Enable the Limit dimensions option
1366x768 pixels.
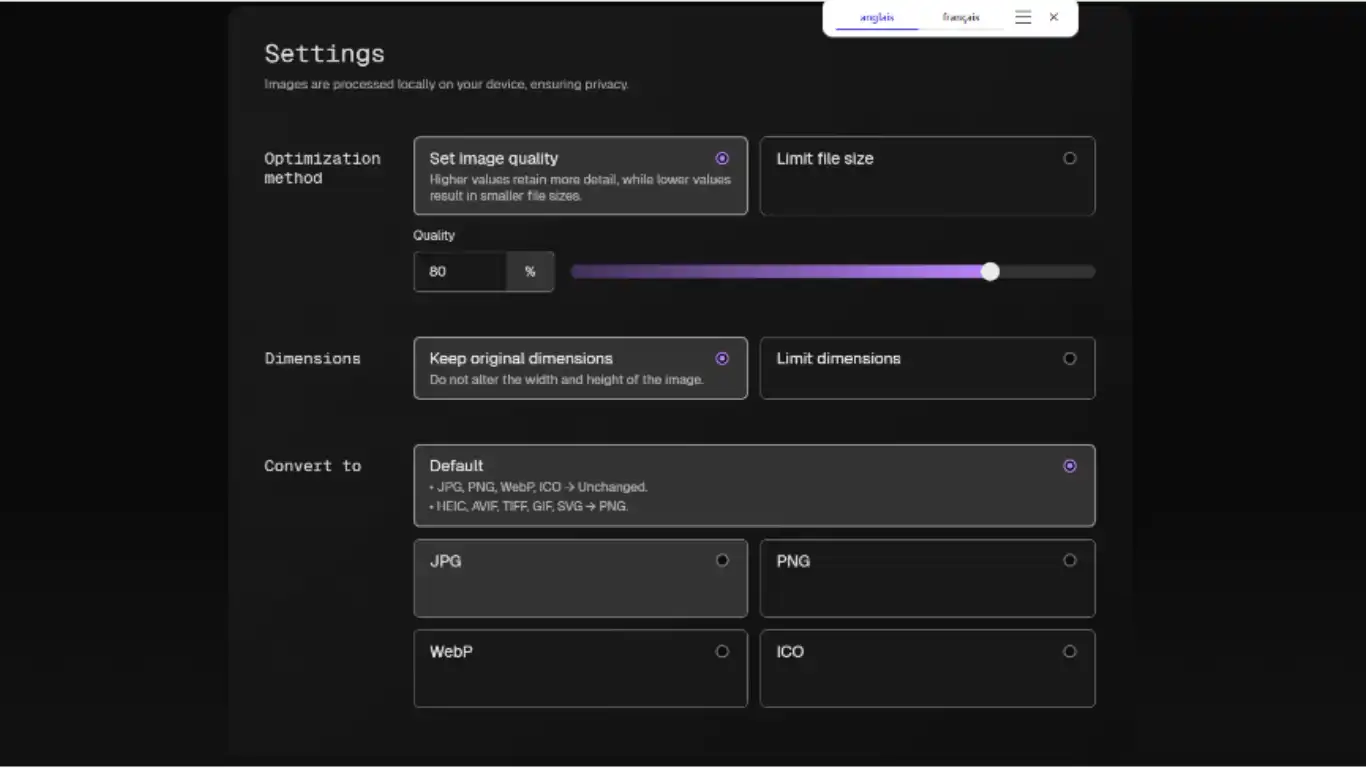click(x=926, y=367)
